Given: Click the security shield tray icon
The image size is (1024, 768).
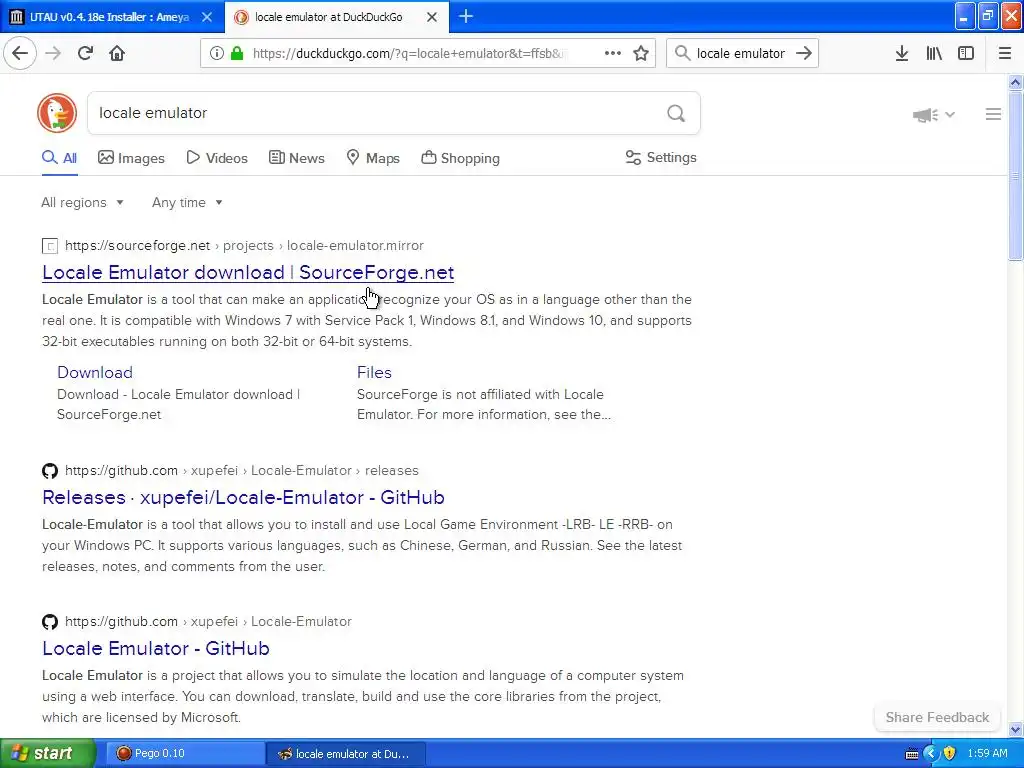Looking at the screenshot, I should tap(950, 754).
